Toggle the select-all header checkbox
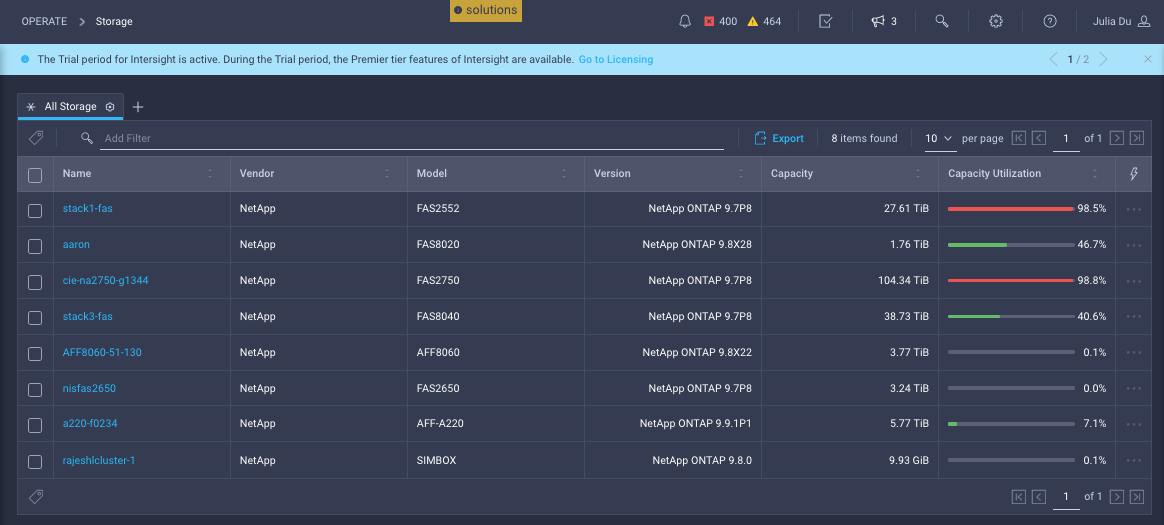1164x525 pixels. pyautogui.click(x=35, y=175)
